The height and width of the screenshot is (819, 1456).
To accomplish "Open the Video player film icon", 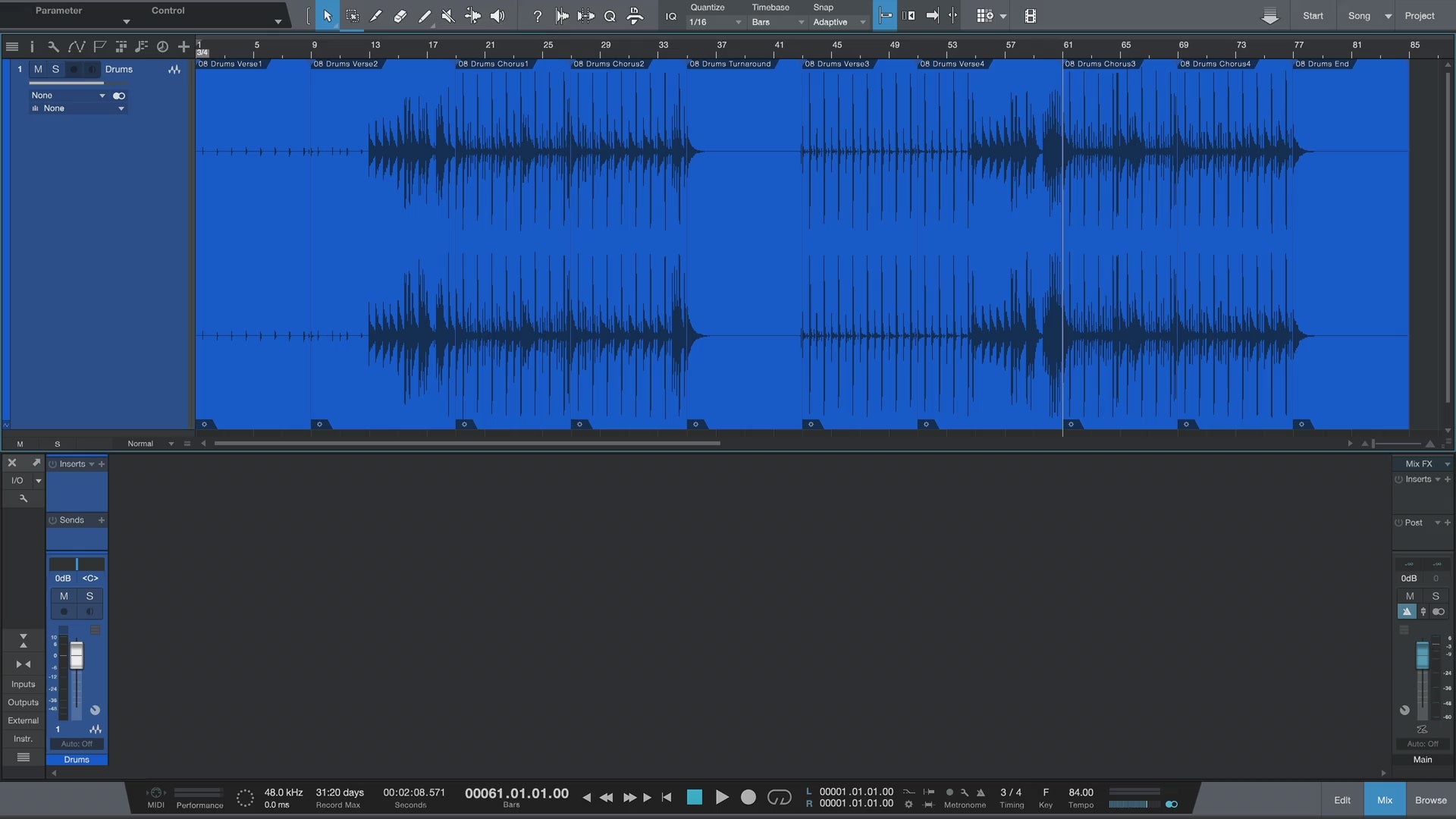I will [x=1030, y=16].
